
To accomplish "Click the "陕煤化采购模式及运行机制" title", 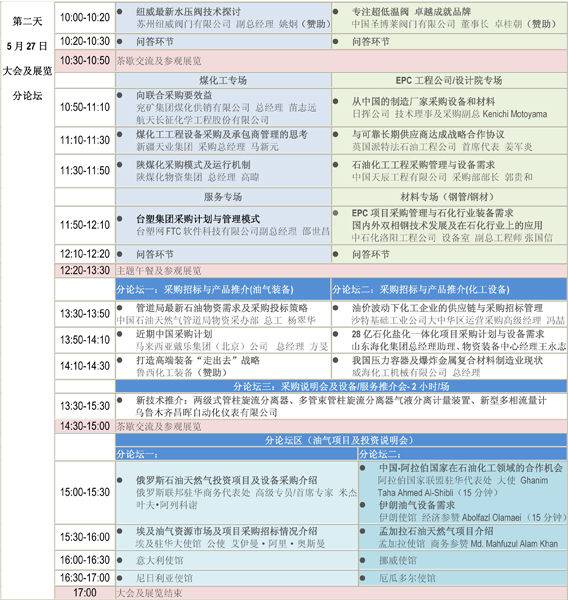I will point(193,165).
